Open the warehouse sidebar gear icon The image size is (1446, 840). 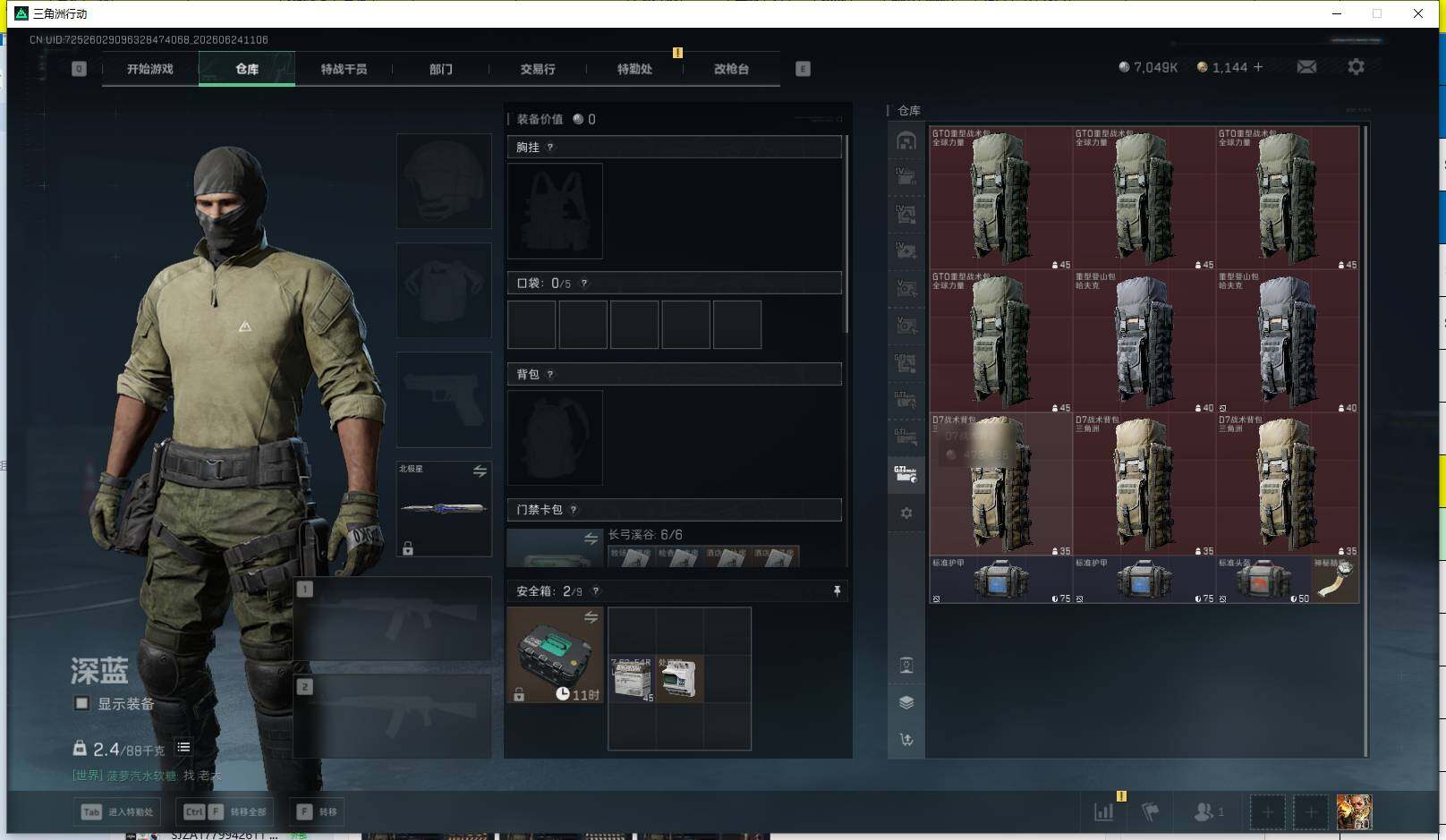pos(906,513)
